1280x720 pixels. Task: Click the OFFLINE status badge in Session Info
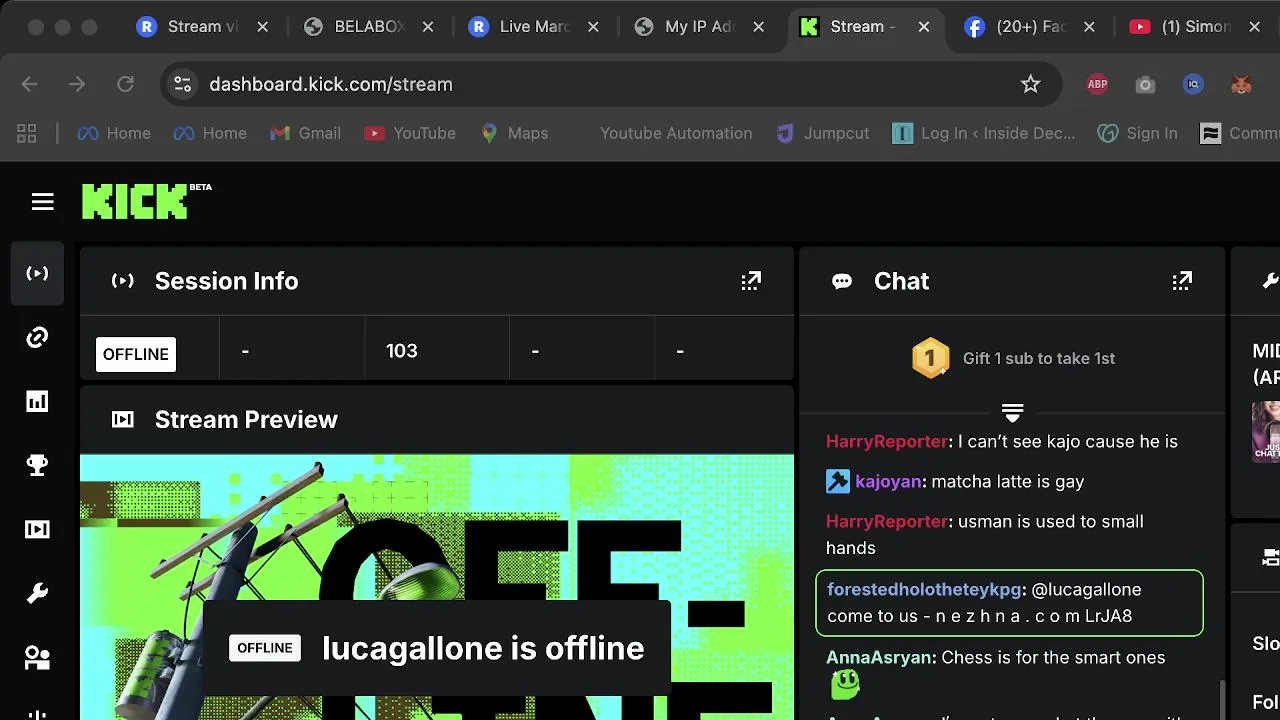(x=136, y=354)
